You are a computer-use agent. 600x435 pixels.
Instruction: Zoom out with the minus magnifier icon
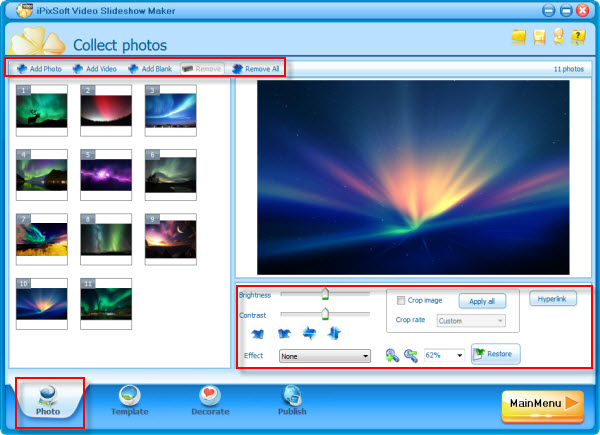[411, 355]
